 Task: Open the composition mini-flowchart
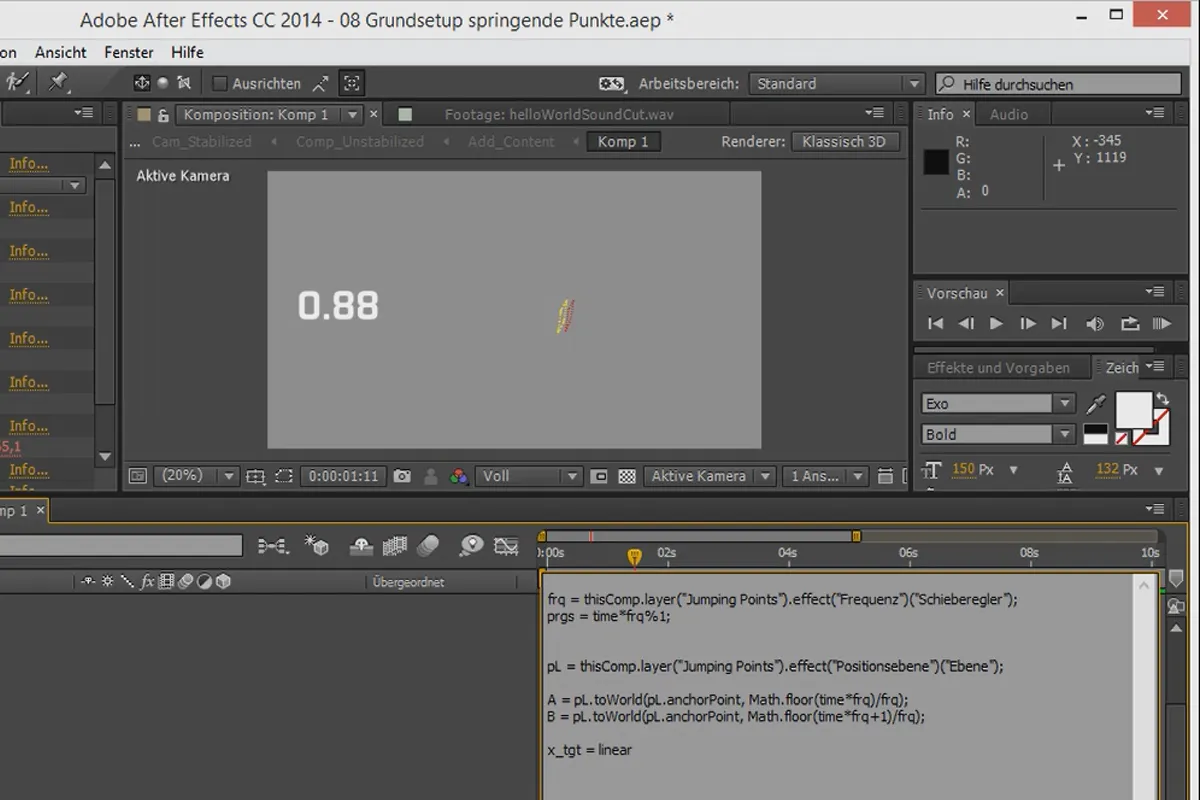(x=272, y=545)
